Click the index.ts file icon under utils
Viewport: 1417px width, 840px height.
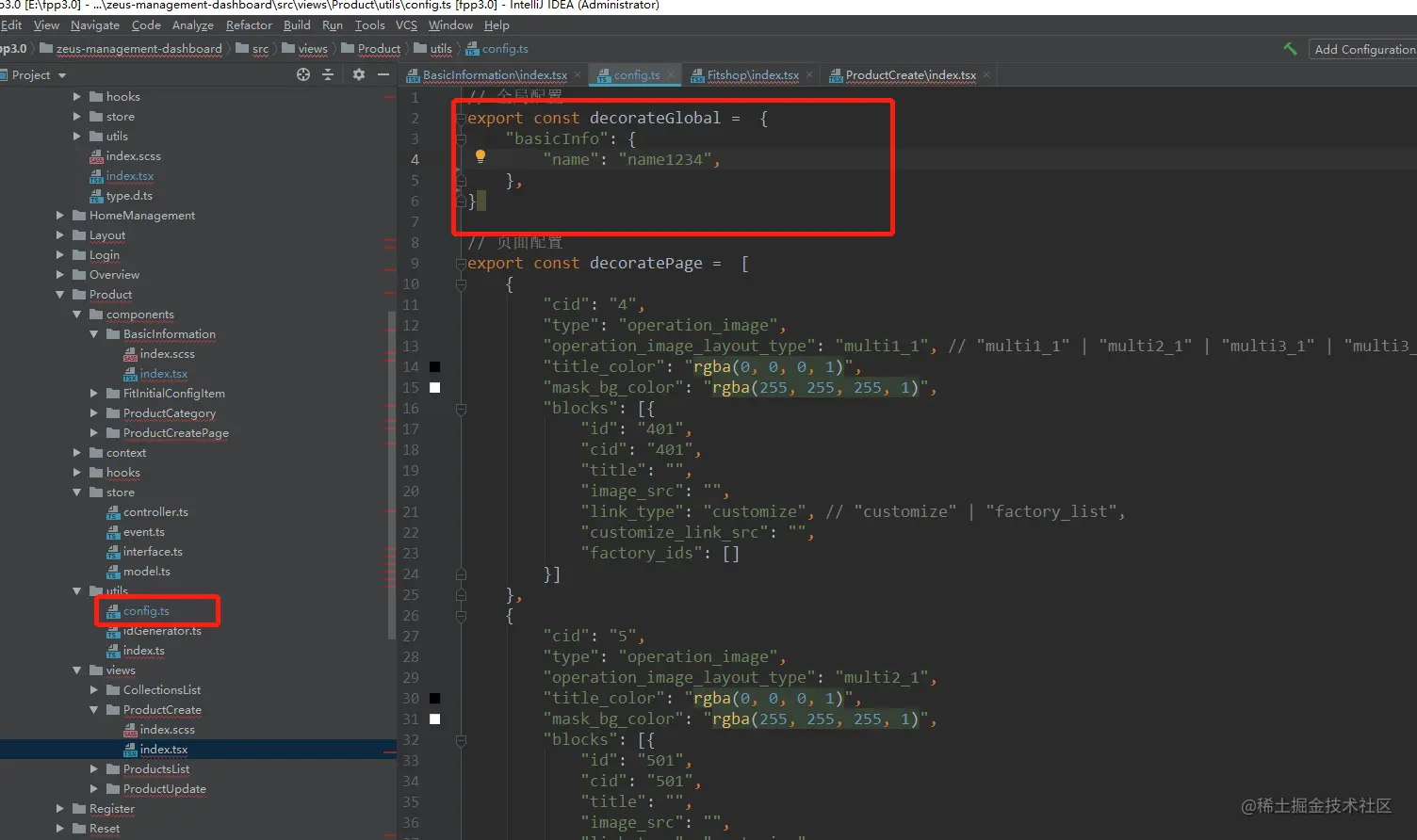(113, 651)
